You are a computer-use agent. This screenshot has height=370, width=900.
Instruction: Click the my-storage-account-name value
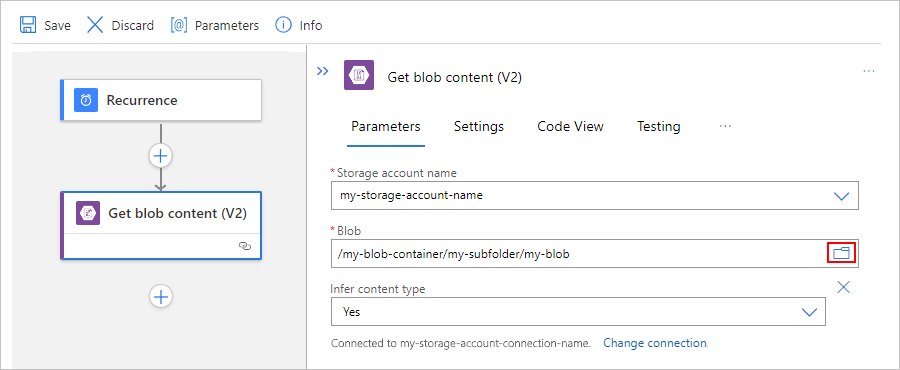click(x=412, y=195)
